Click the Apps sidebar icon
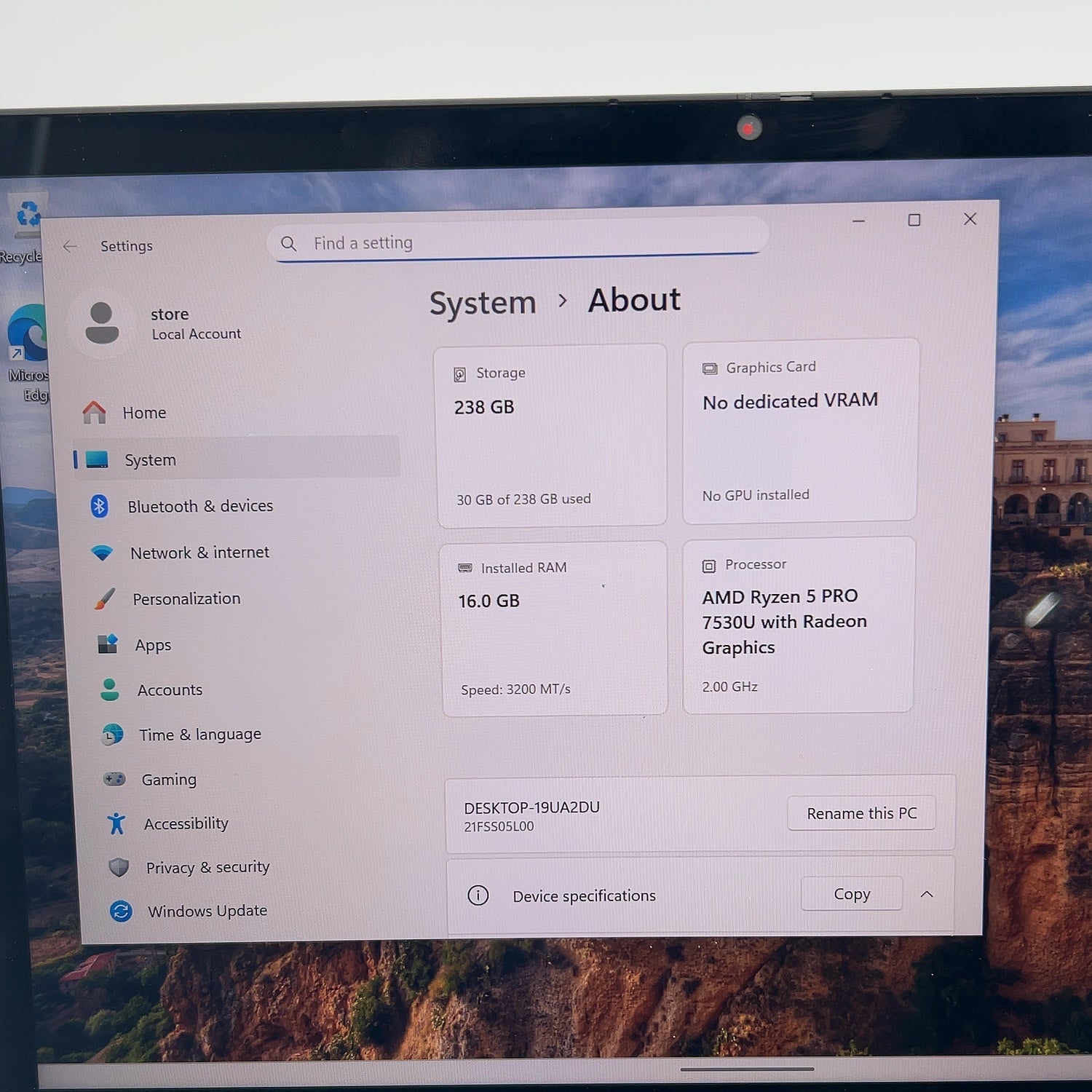1092x1092 pixels. [108, 644]
